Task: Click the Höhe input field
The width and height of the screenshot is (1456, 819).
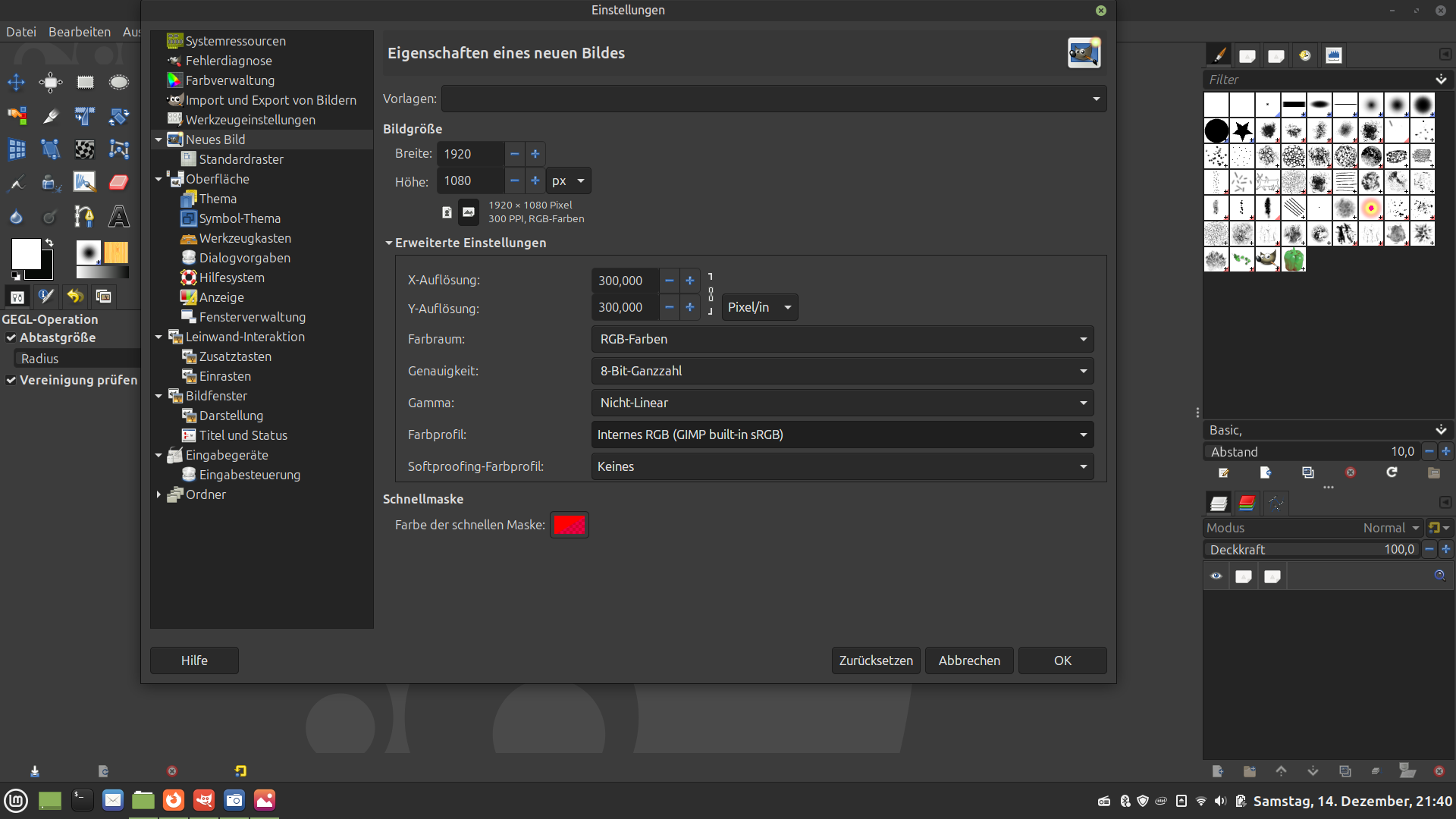Action: 471,180
